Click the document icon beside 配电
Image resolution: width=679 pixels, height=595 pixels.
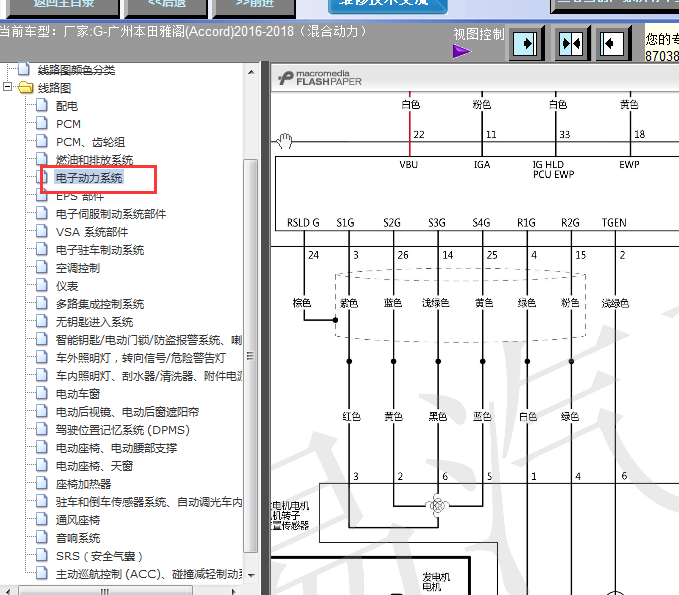(42, 105)
